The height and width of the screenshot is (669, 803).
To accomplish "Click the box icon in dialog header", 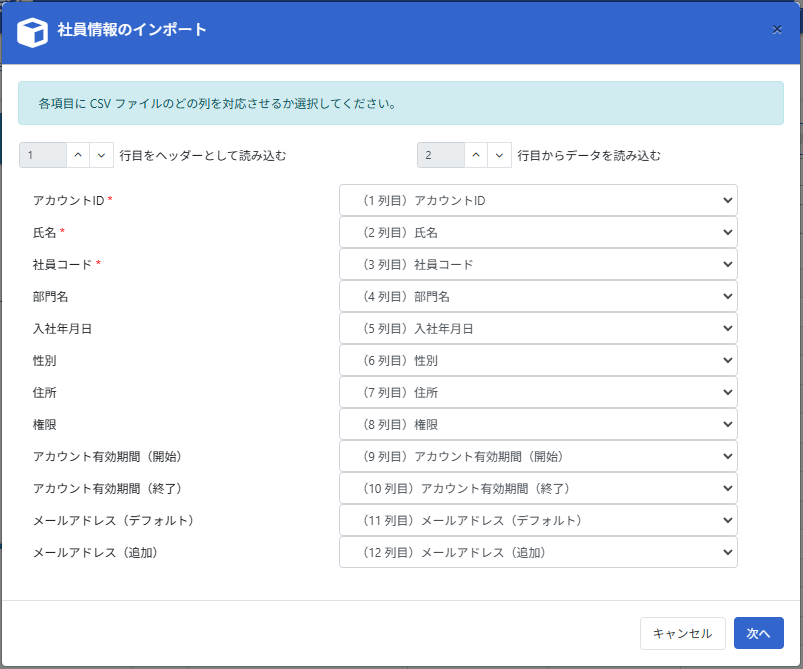I will tap(33, 32).
